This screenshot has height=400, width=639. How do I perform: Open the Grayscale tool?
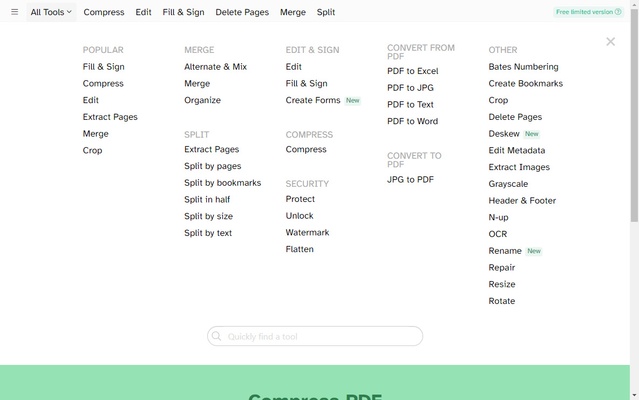pyautogui.click(x=508, y=184)
